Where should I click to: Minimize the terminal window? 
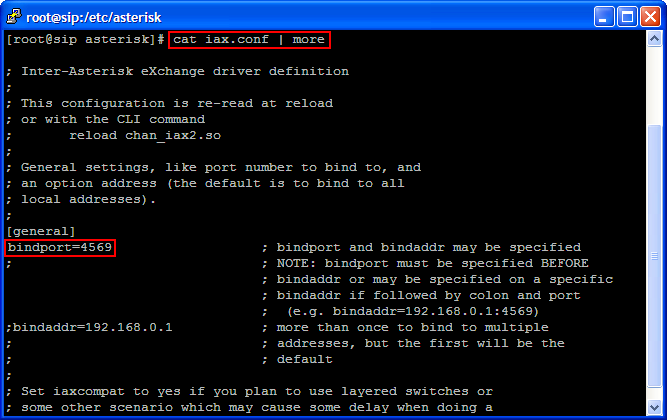(603, 15)
